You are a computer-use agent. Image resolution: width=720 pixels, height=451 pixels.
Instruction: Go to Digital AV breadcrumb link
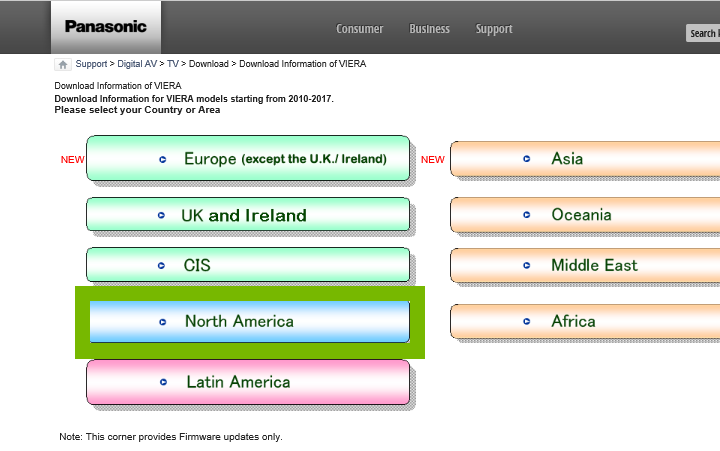pos(137,64)
